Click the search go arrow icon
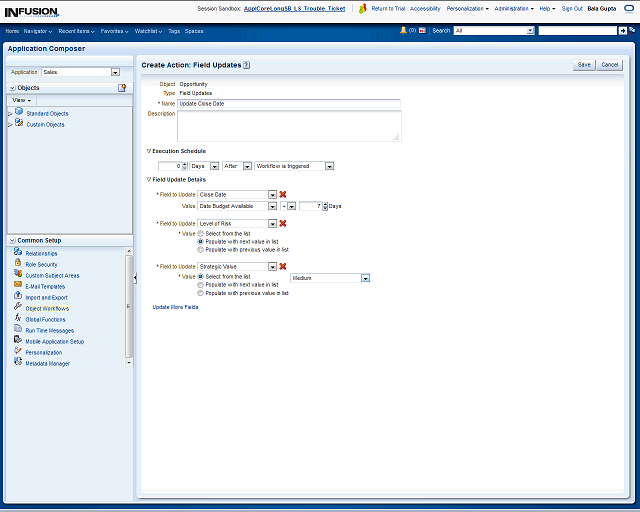This screenshot has width=640, height=512. pyautogui.click(x=623, y=31)
